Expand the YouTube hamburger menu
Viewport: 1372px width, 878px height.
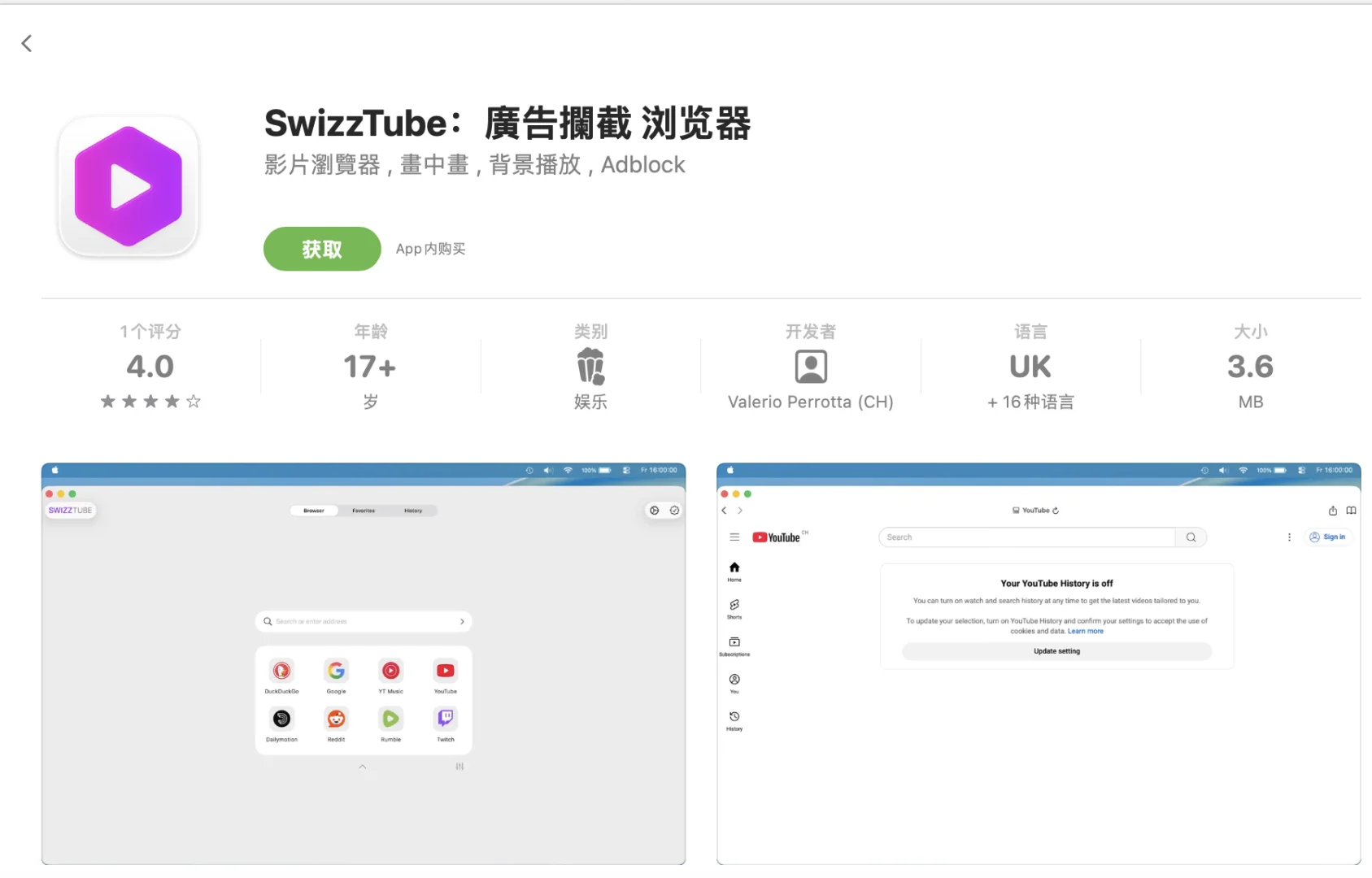pyautogui.click(x=734, y=537)
